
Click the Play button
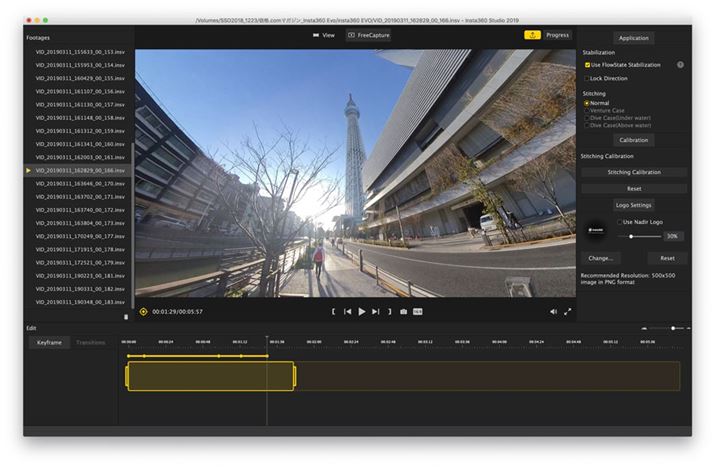pos(362,311)
